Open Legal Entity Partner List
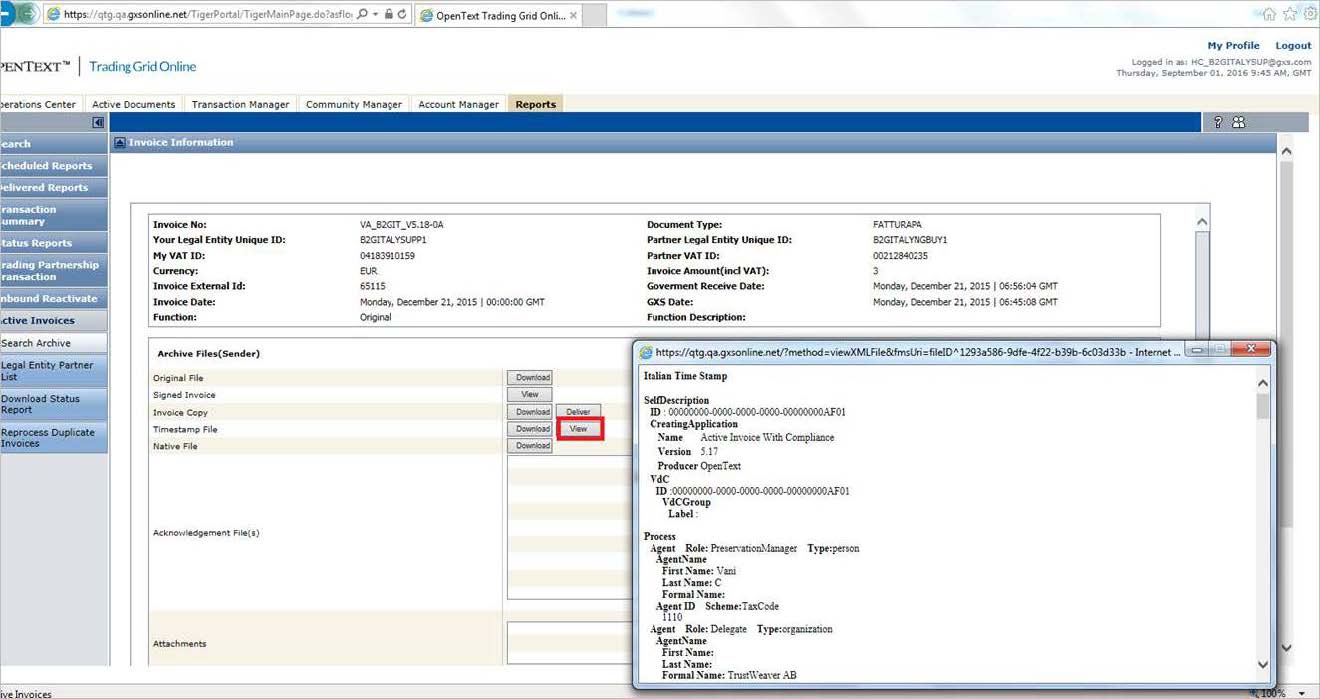 pos(53,371)
